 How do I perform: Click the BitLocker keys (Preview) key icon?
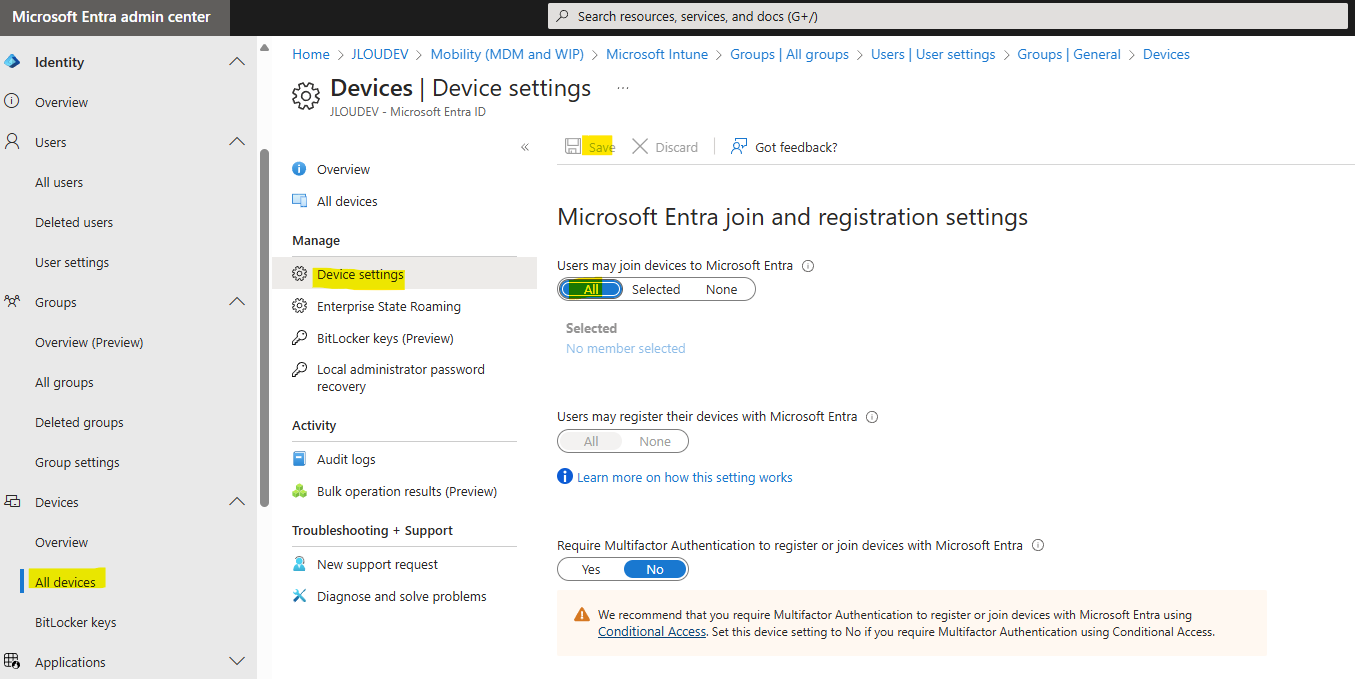click(299, 338)
